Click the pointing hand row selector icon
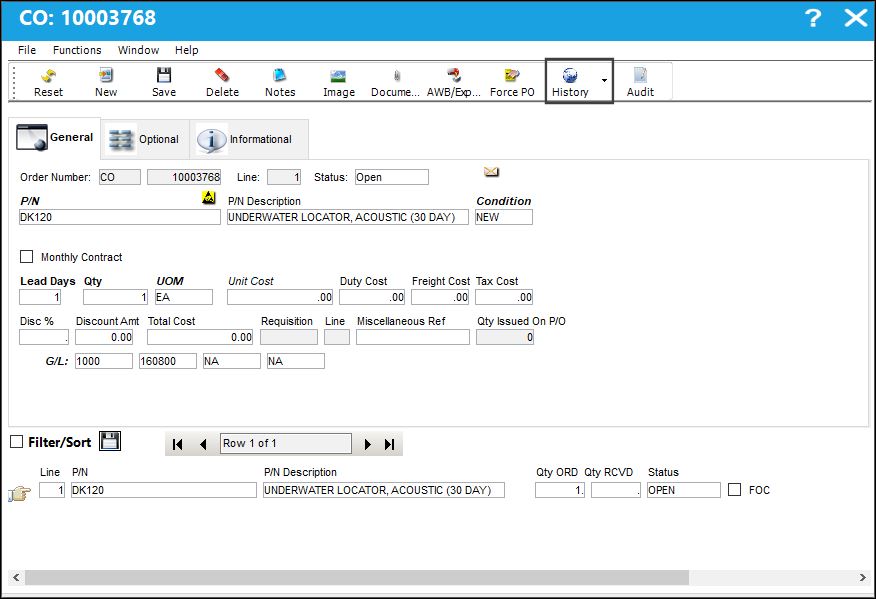Viewport: 876px width, 599px height. (x=20, y=493)
